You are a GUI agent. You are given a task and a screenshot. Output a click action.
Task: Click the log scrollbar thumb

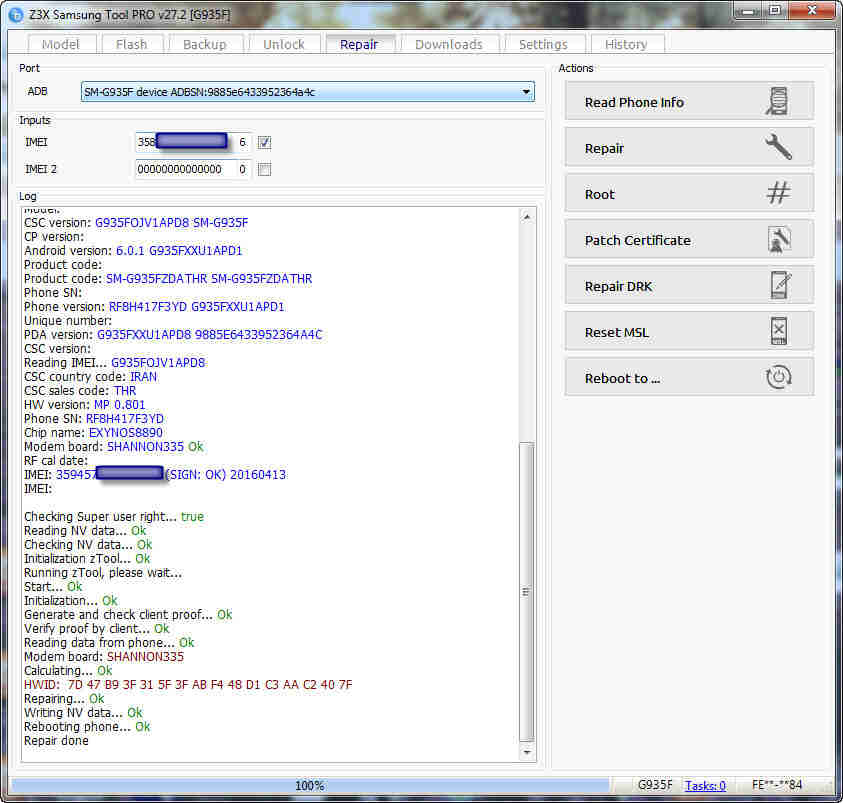point(527,591)
